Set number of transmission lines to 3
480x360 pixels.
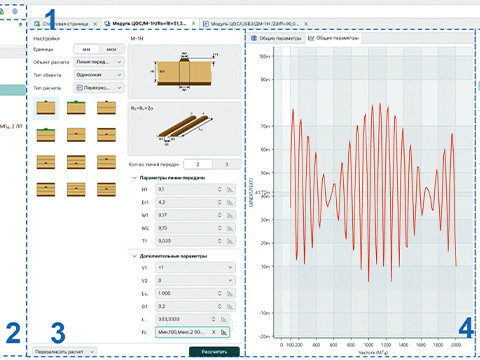227,164
